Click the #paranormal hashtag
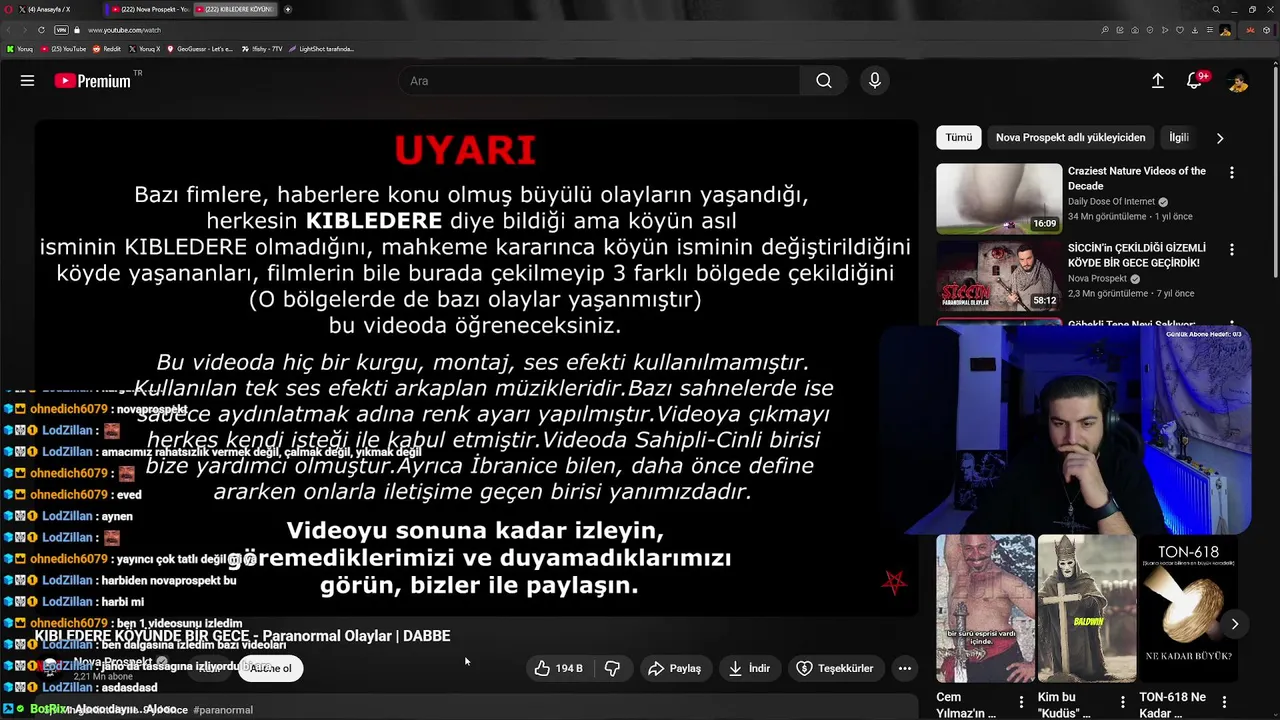The height and width of the screenshot is (720, 1280). tap(222, 710)
